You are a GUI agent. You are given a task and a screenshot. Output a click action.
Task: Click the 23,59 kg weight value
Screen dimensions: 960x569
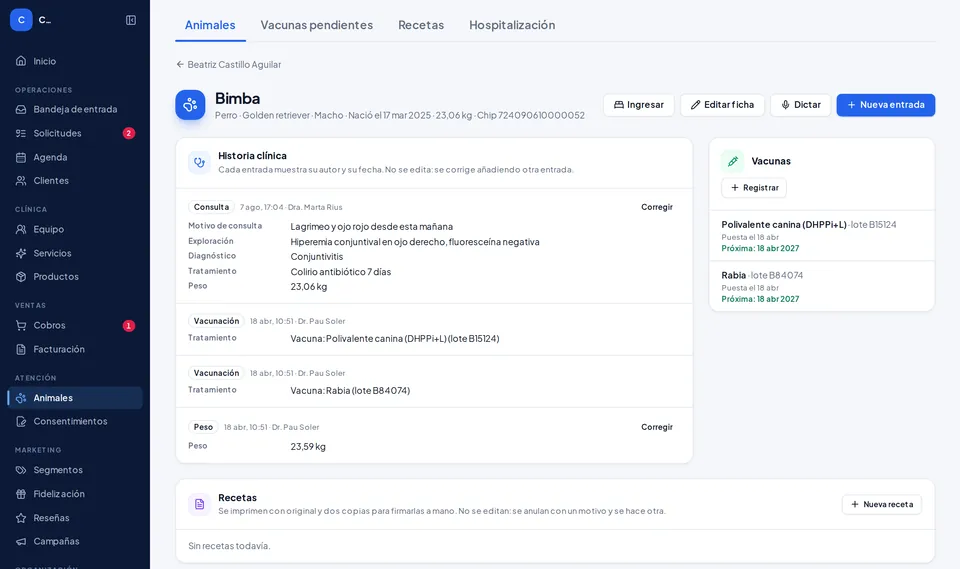[x=308, y=447]
